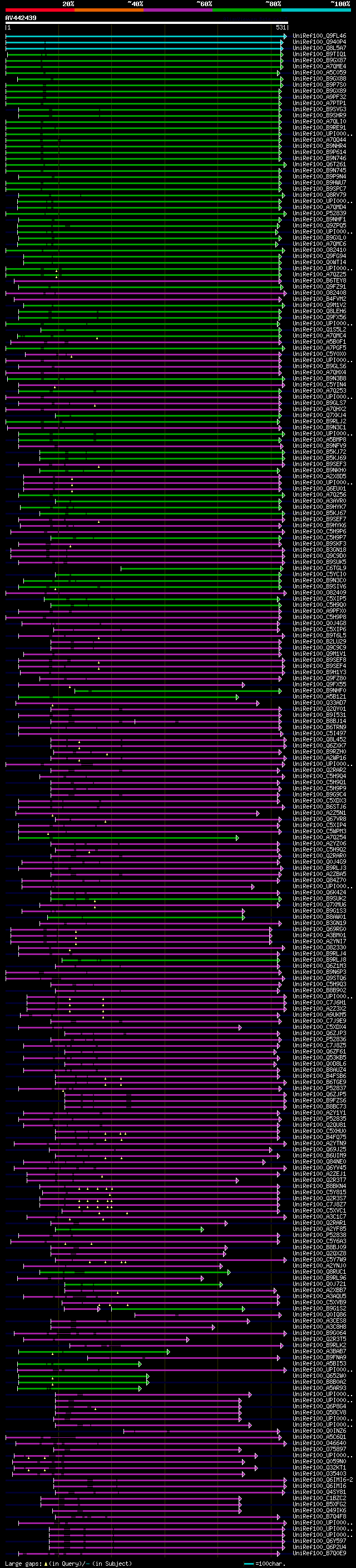Click green arrowhead of UniRef100_A7Q254
Image resolution: width=356 pixels, height=1568 pixels.
coord(238,838)
